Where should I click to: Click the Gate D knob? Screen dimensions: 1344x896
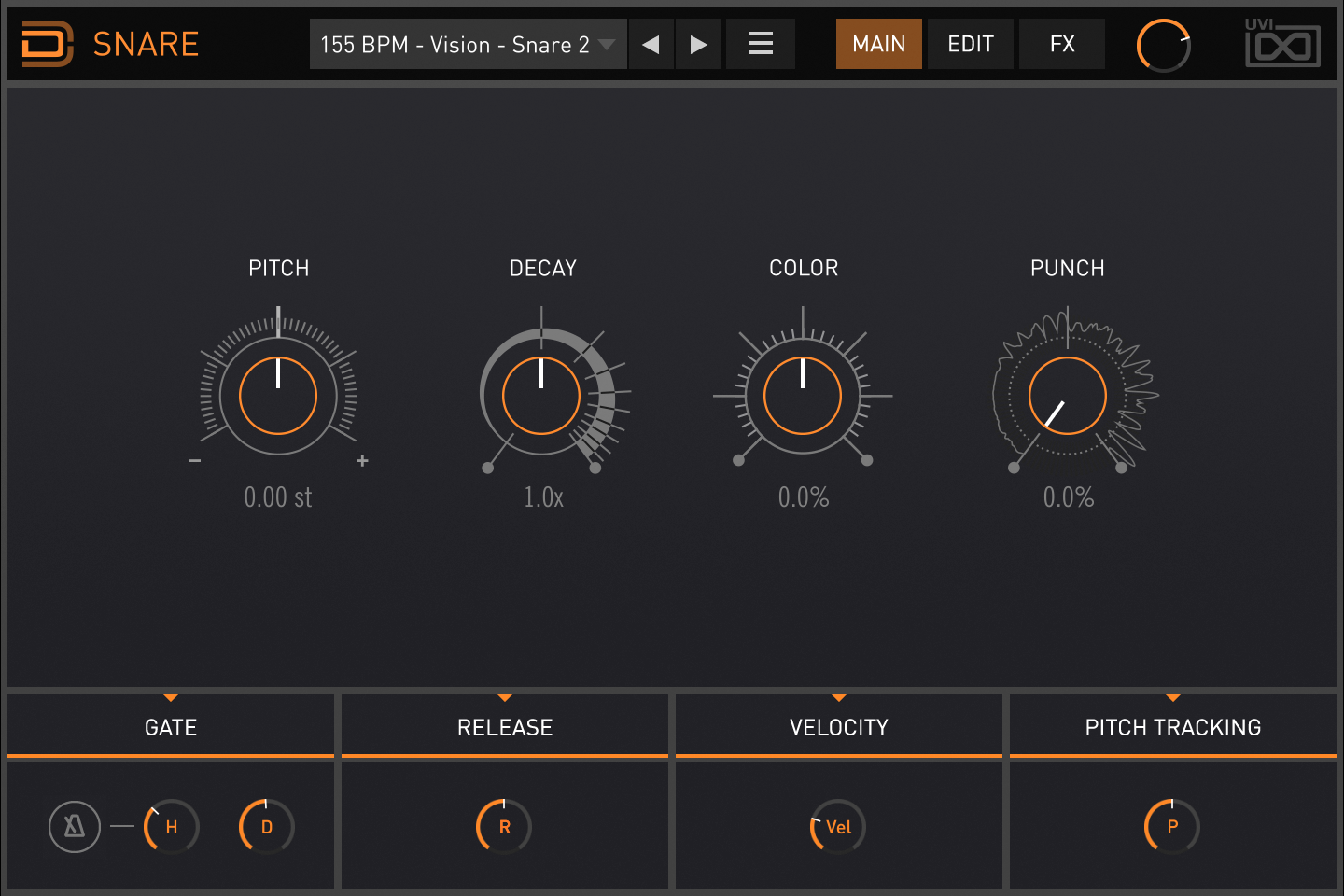pos(267,826)
